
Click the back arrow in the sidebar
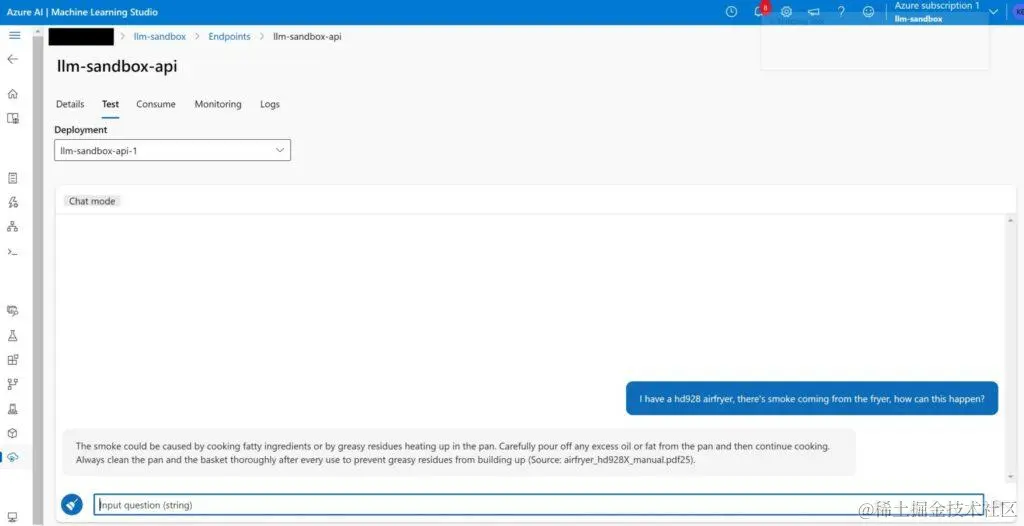[12, 59]
